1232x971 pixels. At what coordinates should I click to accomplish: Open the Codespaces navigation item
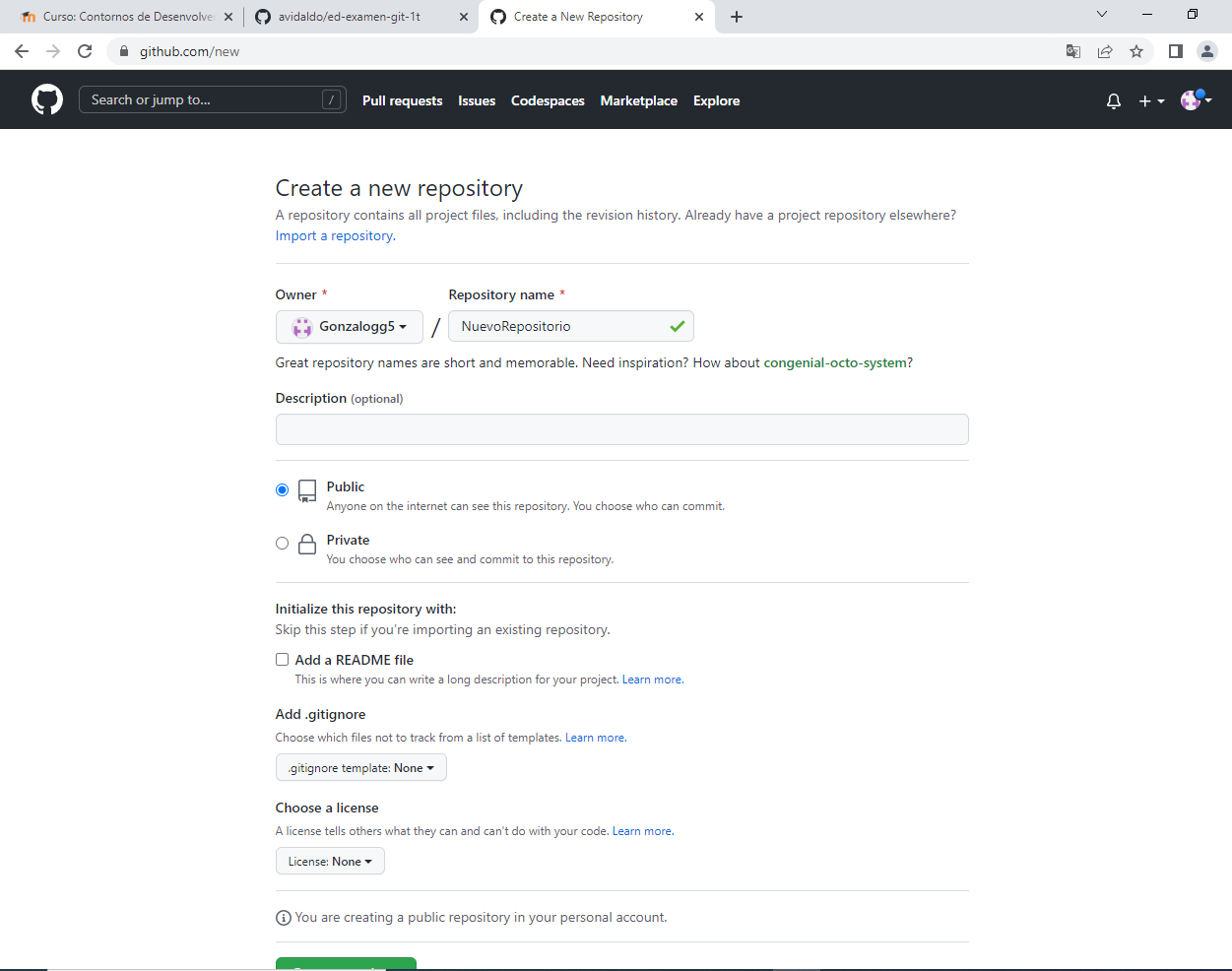tap(548, 100)
